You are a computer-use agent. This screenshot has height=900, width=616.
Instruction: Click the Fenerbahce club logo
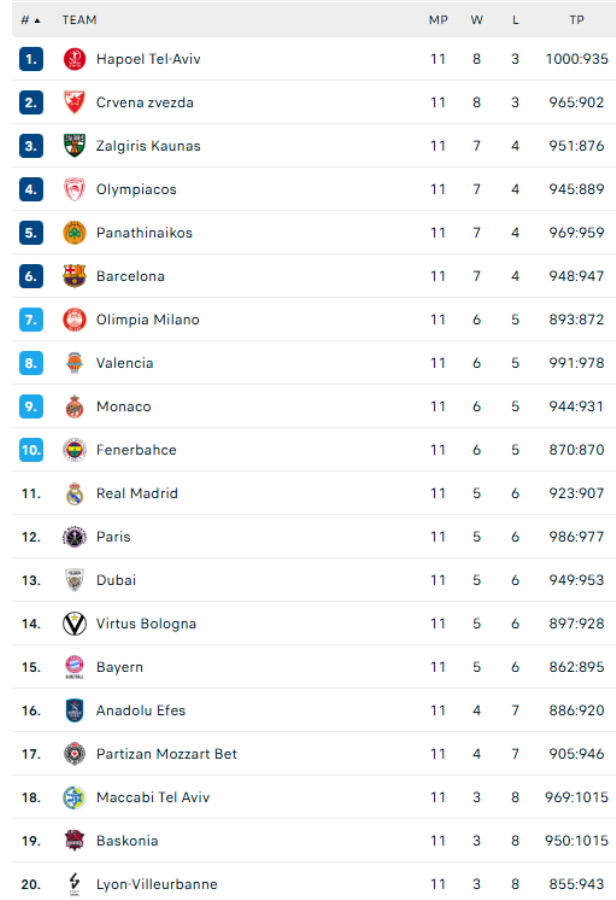click(74, 450)
